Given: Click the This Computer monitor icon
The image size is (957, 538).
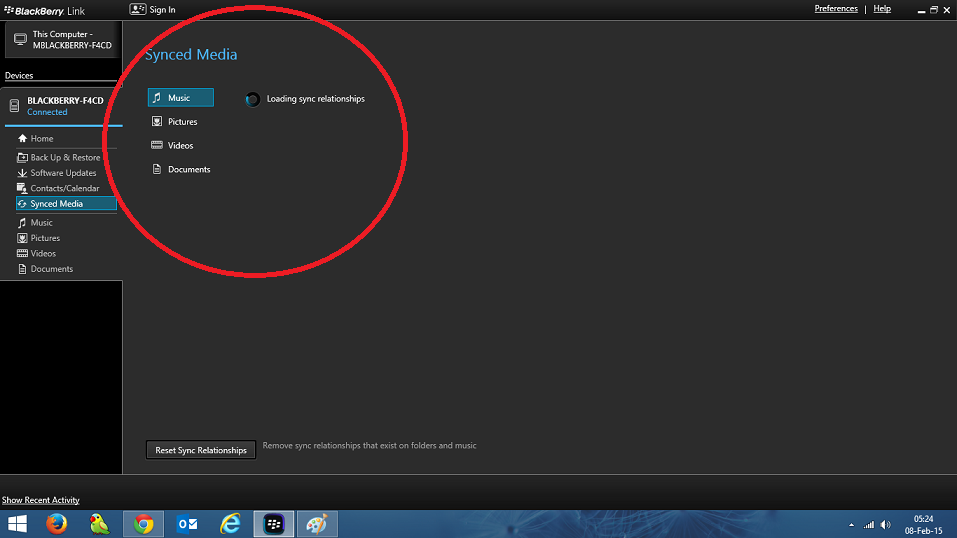Looking at the screenshot, I should coord(20,40).
